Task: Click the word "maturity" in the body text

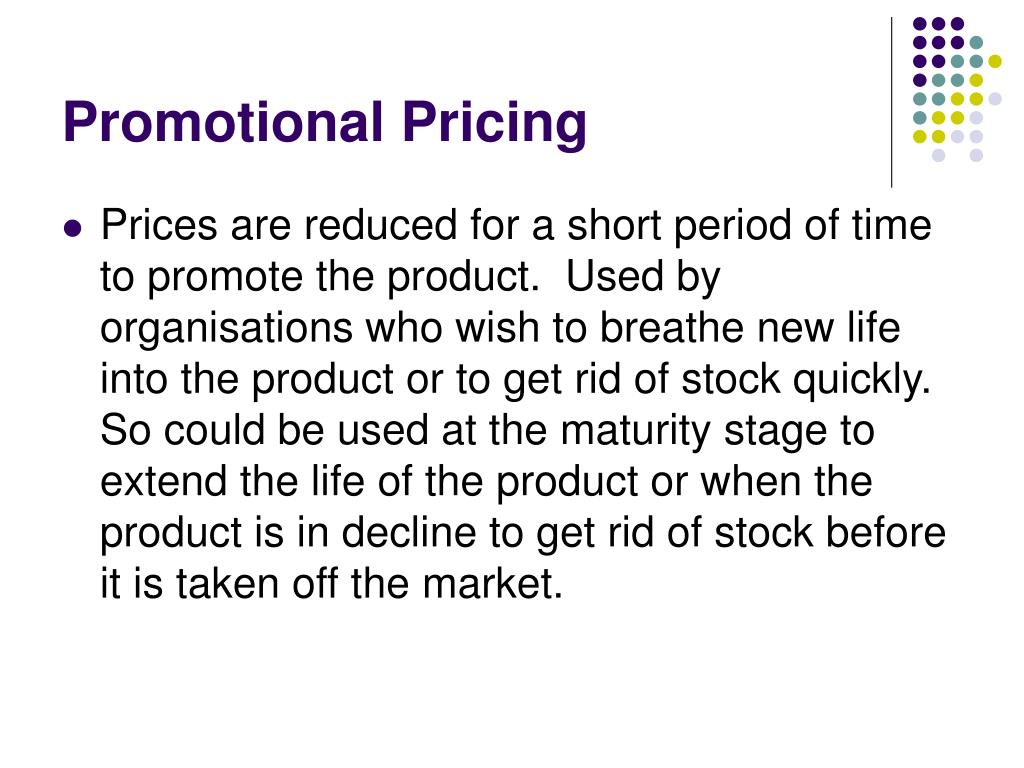Action: [635, 430]
